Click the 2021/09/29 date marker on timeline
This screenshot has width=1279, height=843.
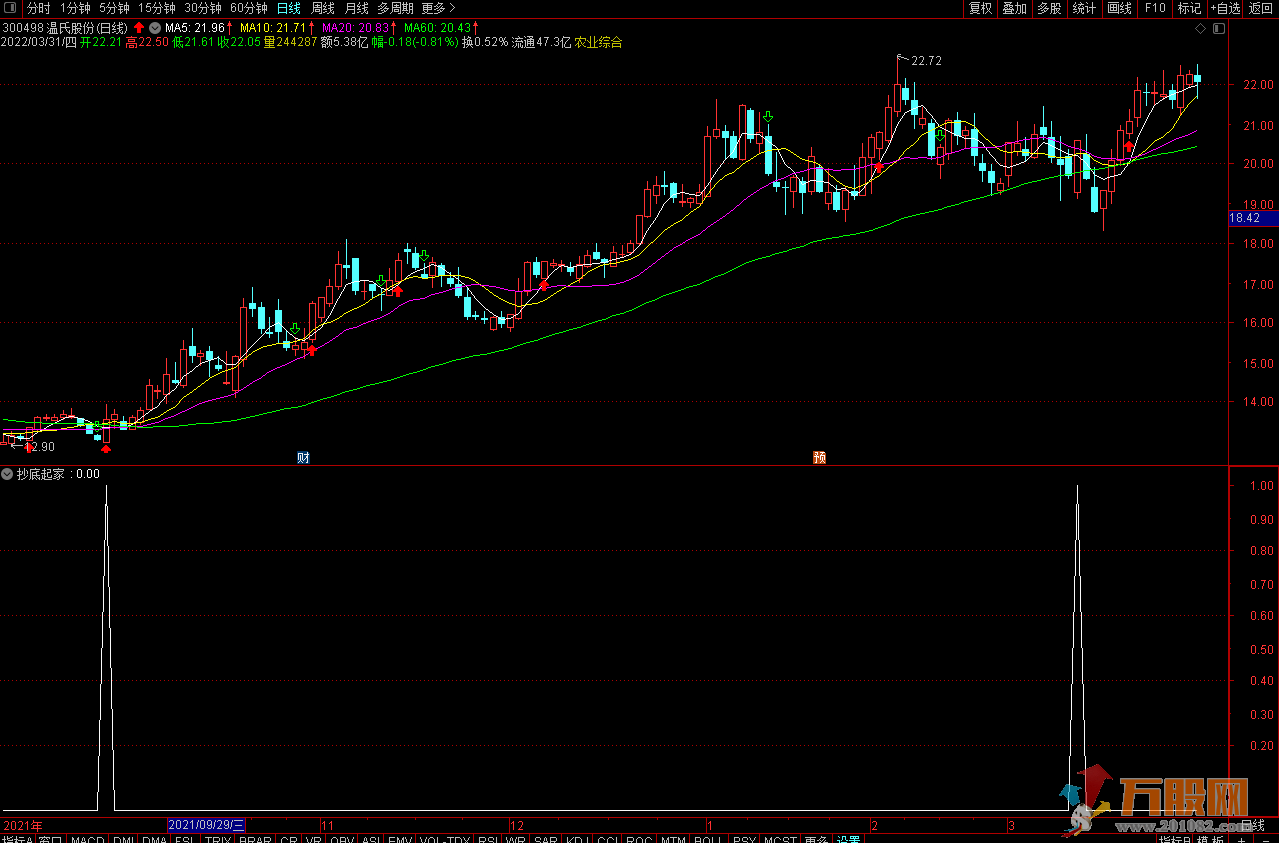coord(206,825)
